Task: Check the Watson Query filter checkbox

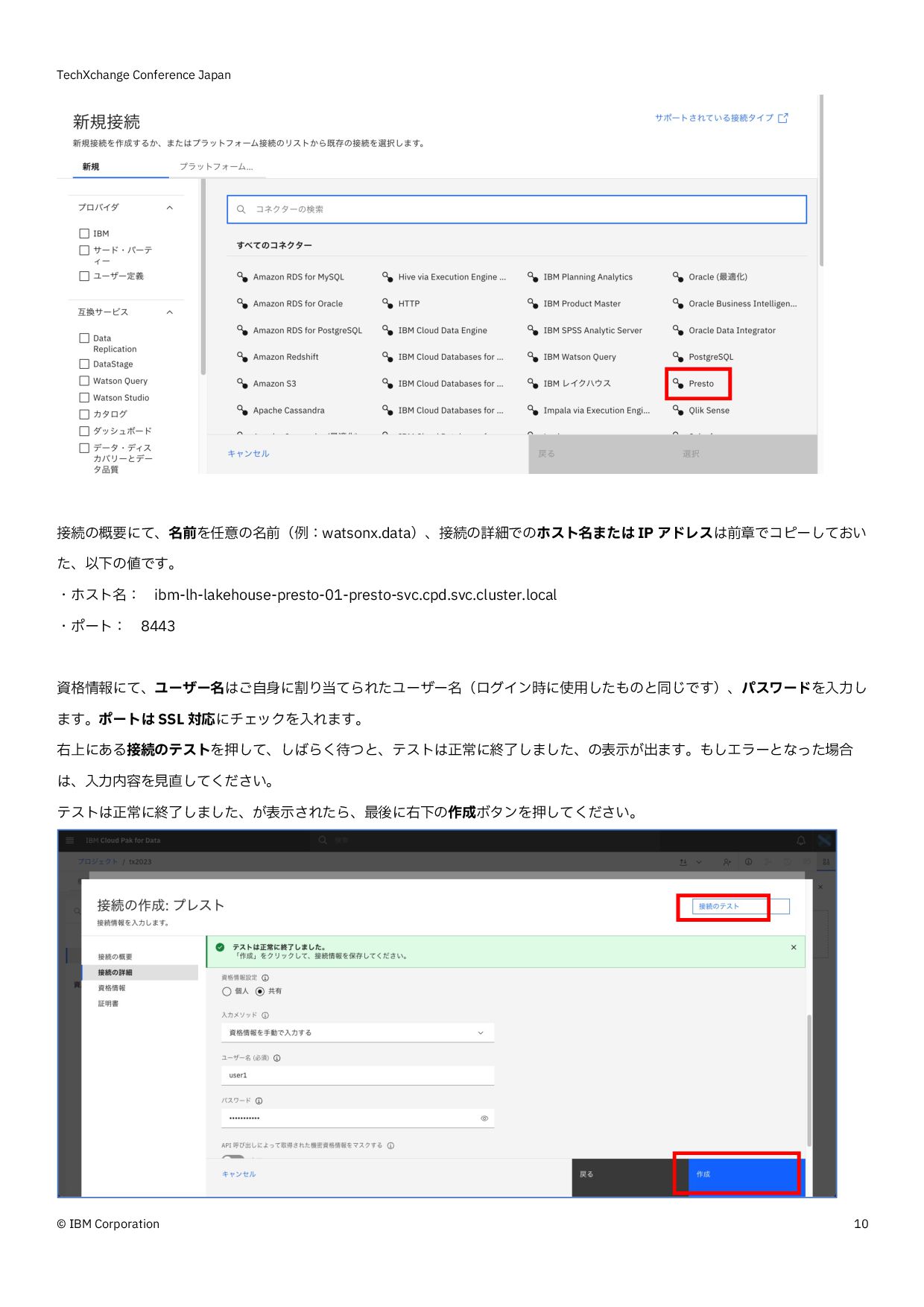Action: coord(84,381)
